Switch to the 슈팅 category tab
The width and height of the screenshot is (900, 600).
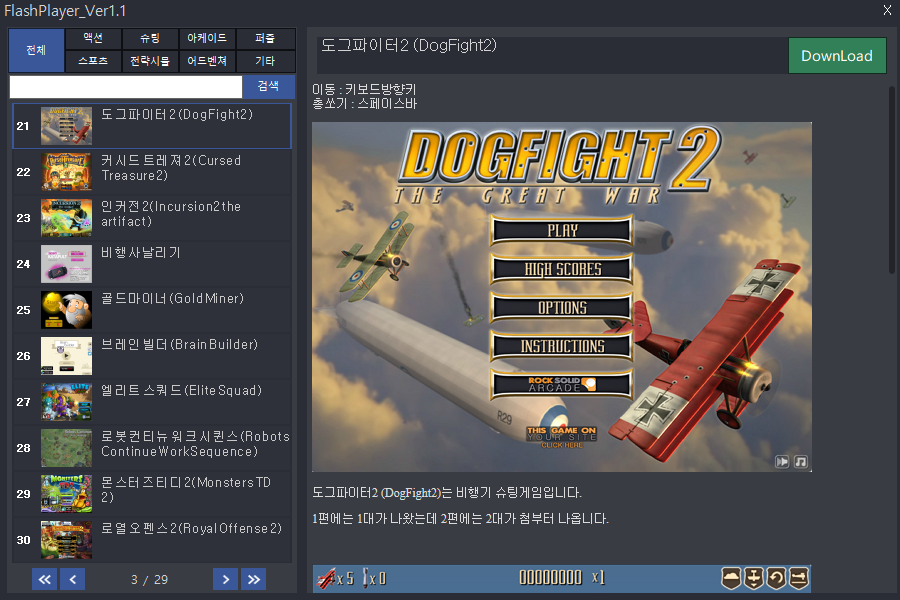150,38
